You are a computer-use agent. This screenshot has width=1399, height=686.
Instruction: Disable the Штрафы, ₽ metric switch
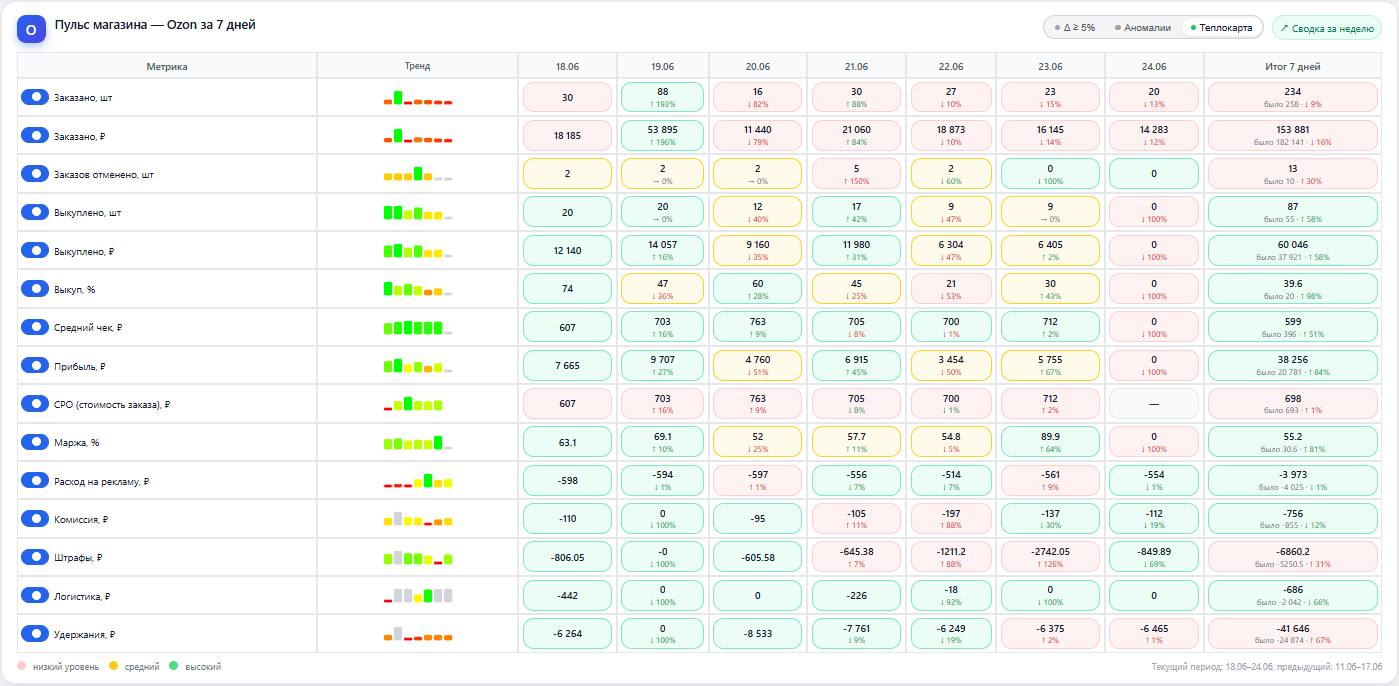35,557
